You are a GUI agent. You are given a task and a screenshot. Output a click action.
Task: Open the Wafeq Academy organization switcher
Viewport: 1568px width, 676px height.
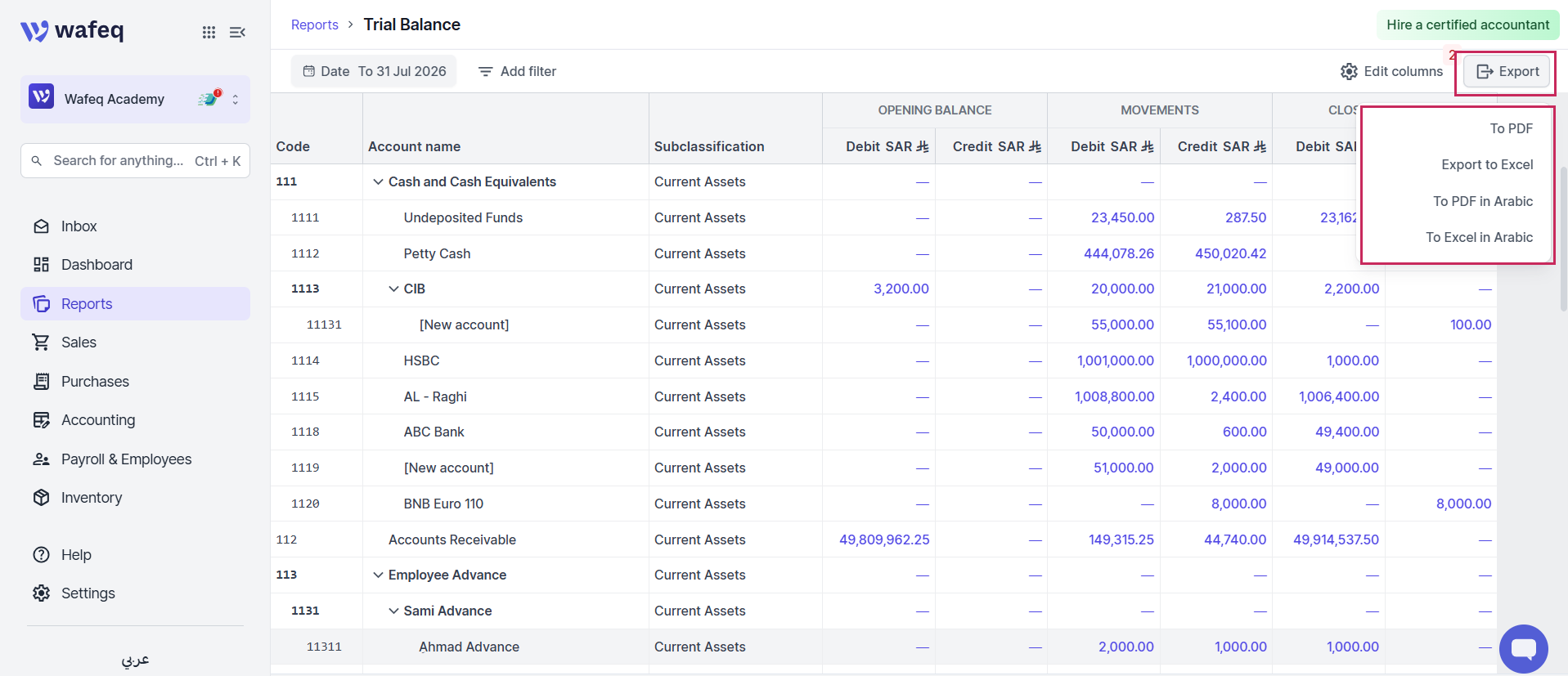pyautogui.click(x=135, y=99)
